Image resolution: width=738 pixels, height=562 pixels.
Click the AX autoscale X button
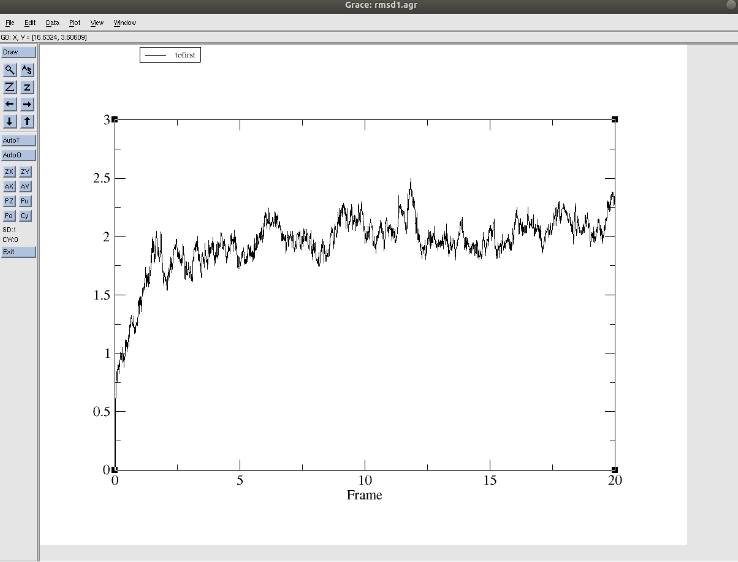click(10, 186)
